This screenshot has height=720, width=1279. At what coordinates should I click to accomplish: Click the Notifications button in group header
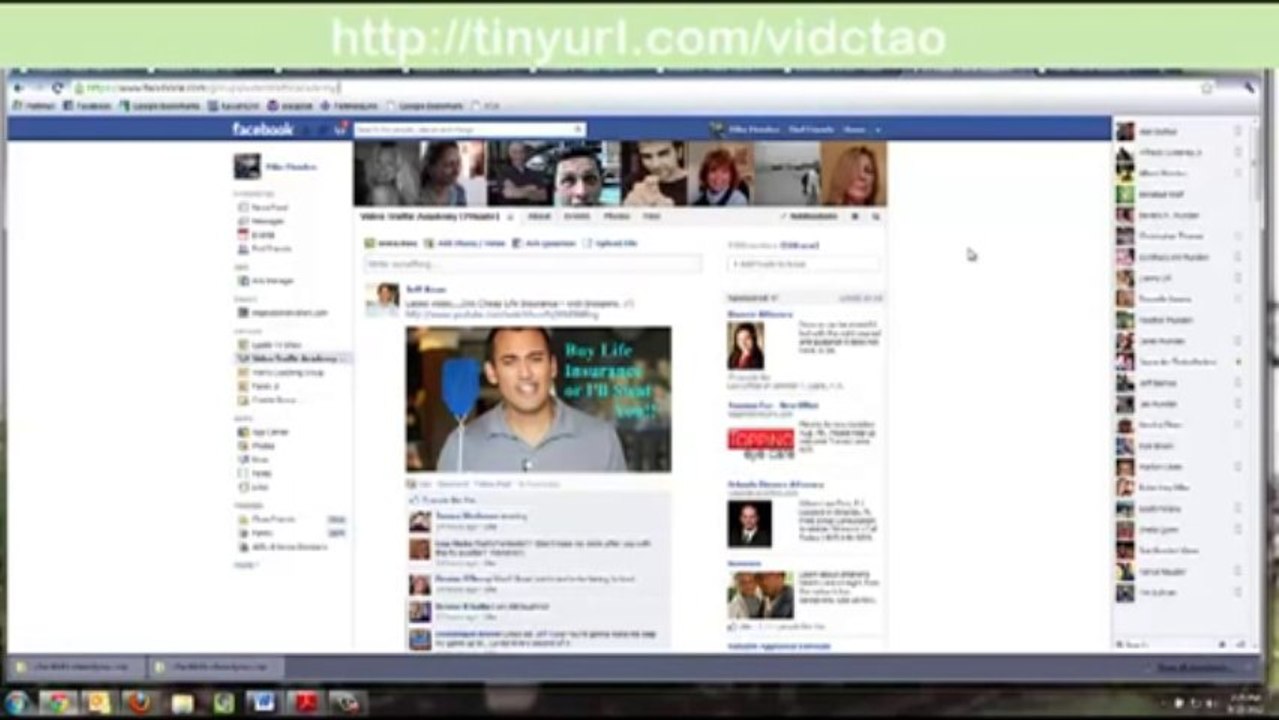pyautogui.click(x=809, y=216)
